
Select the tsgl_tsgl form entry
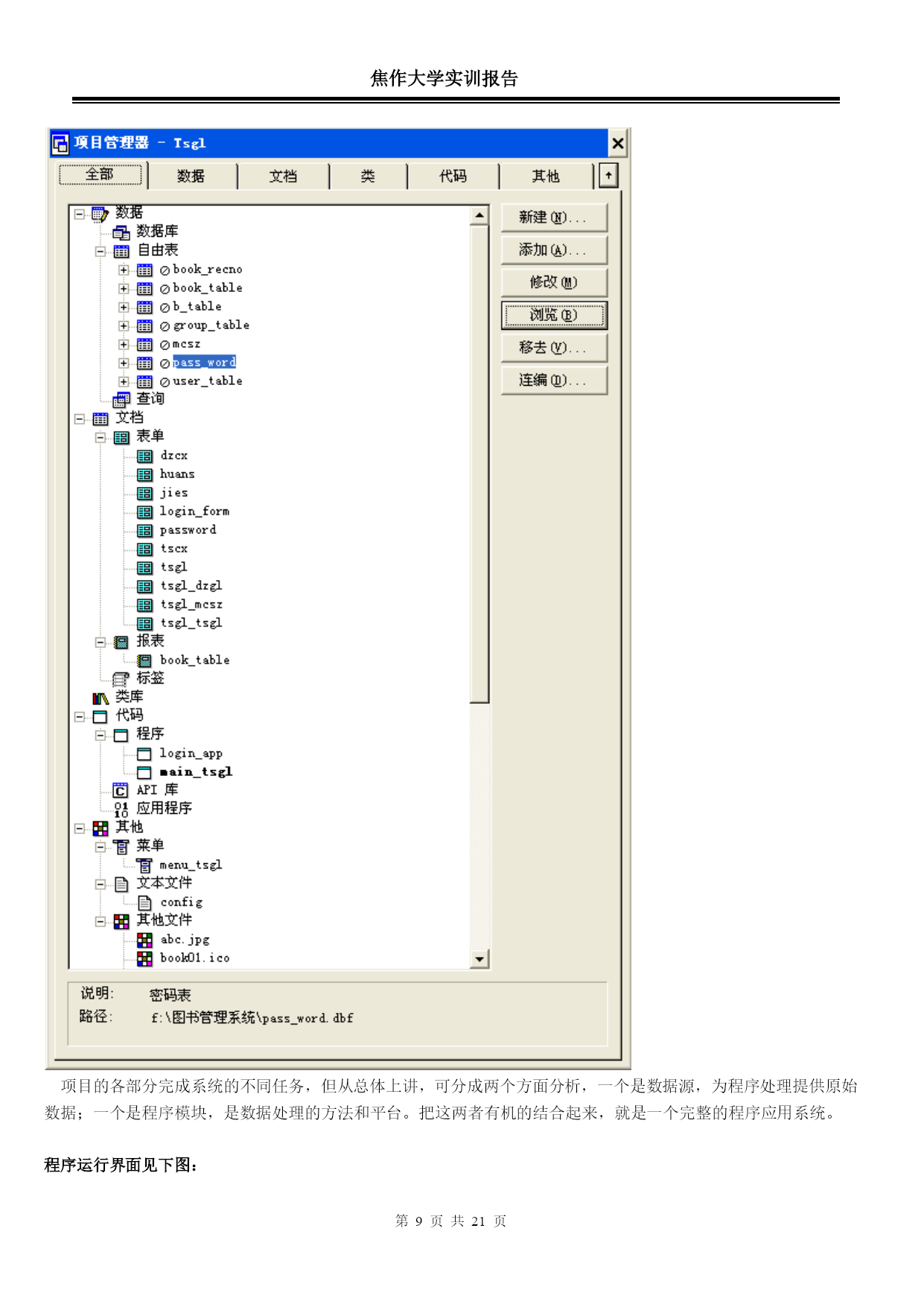pyautogui.click(x=191, y=623)
